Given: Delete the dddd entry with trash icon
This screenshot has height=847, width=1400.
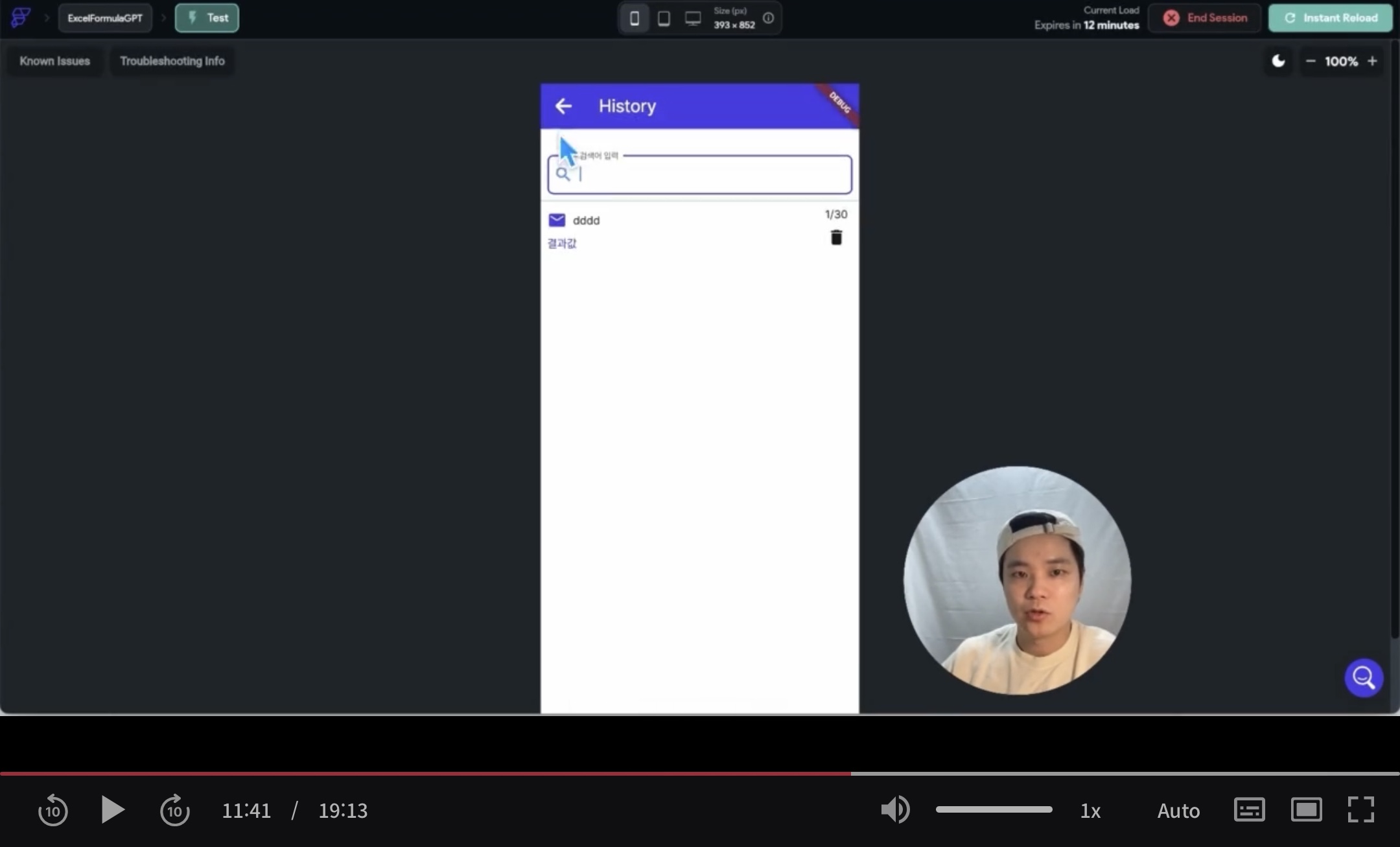Looking at the screenshot, I should [x=836, y=238].
